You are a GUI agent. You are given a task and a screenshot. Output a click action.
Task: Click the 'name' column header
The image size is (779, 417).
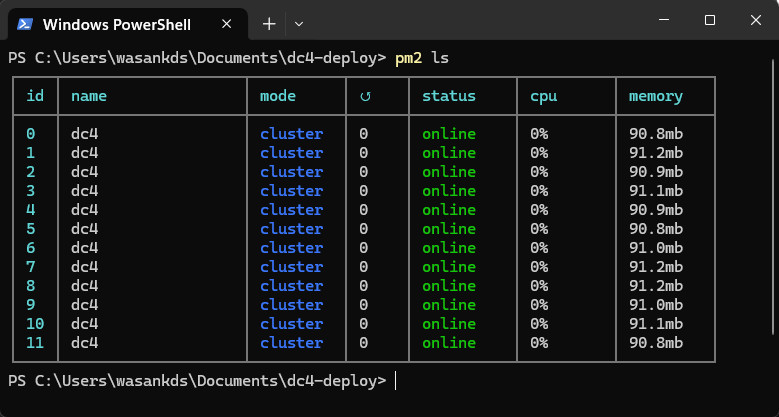pos(89,96)
